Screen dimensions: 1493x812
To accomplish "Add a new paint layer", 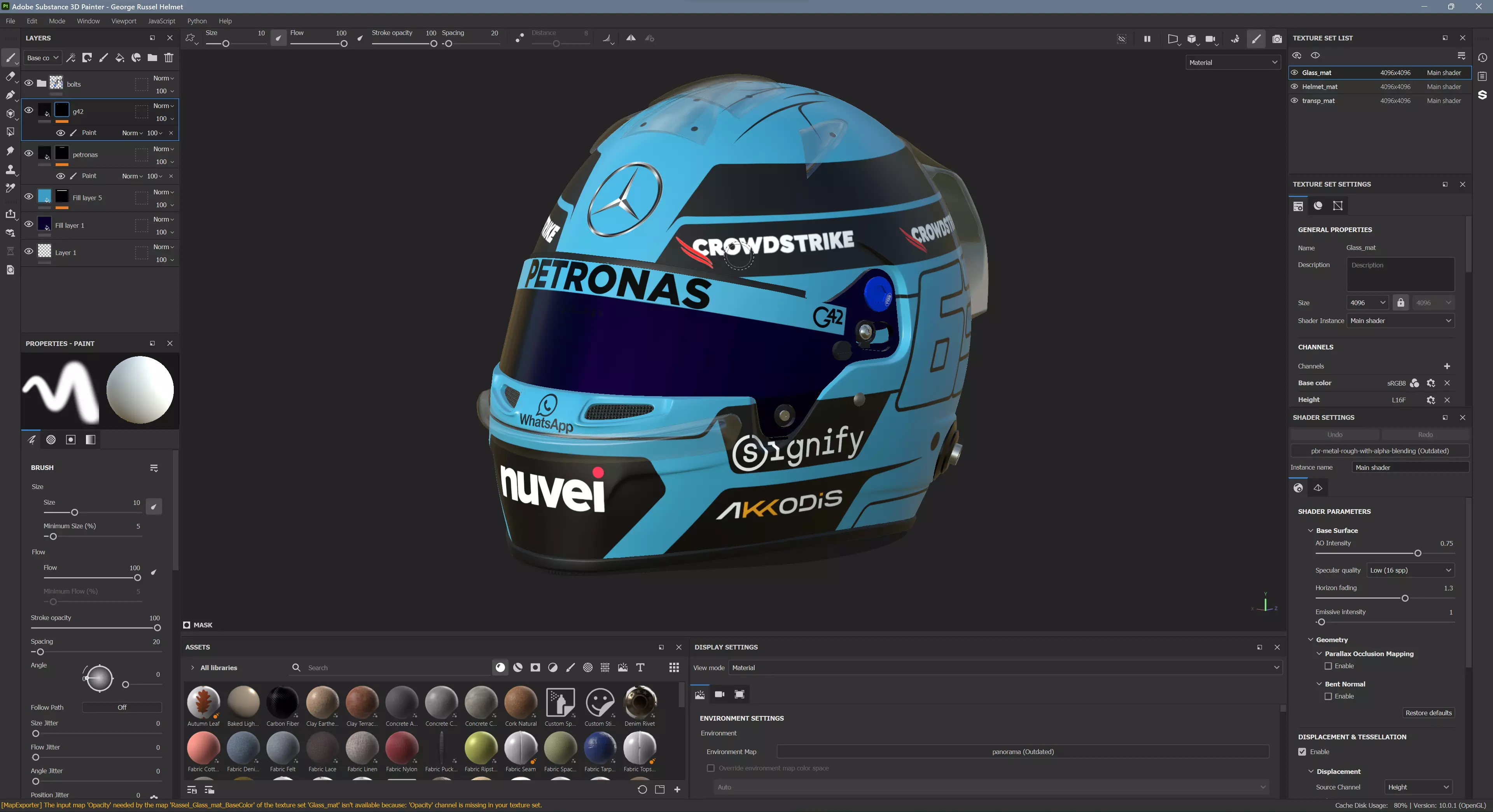I will [x=103, y=58].
